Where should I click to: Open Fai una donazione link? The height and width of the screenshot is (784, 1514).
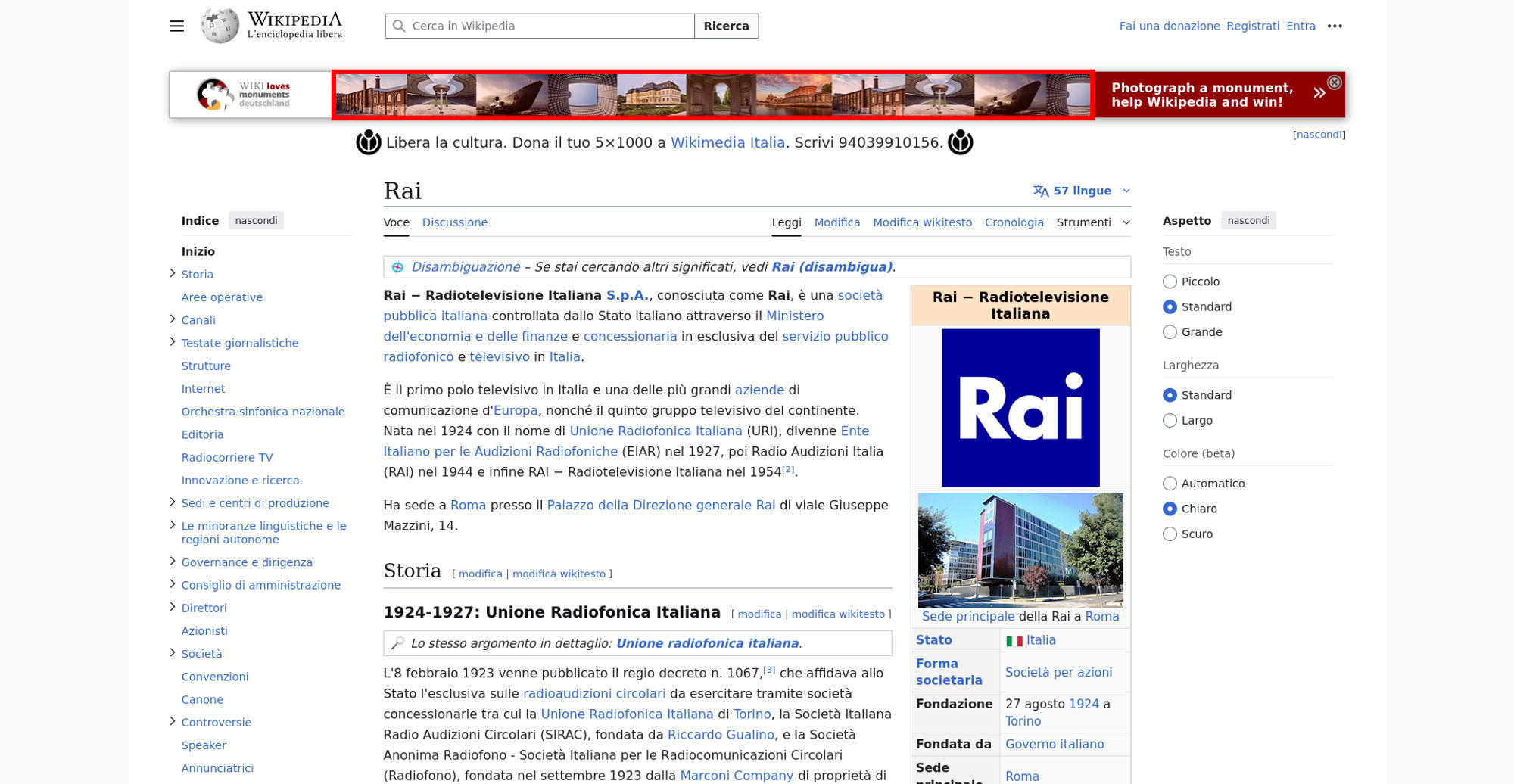click(1170, 26)
